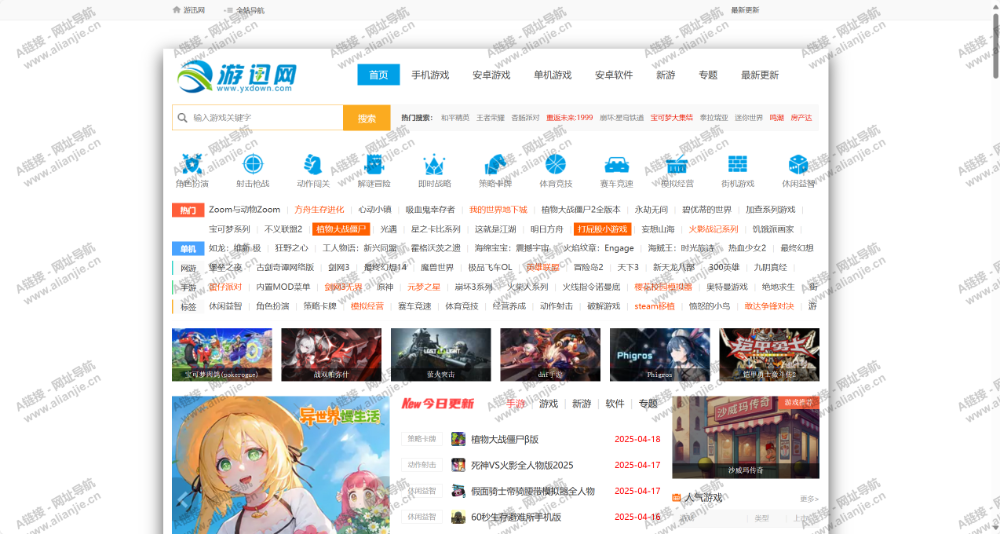This screenshot has width=1000, height=534.
Task: Open the 街机游戏 brick wall category icon
Action: [x=737, y=165]
